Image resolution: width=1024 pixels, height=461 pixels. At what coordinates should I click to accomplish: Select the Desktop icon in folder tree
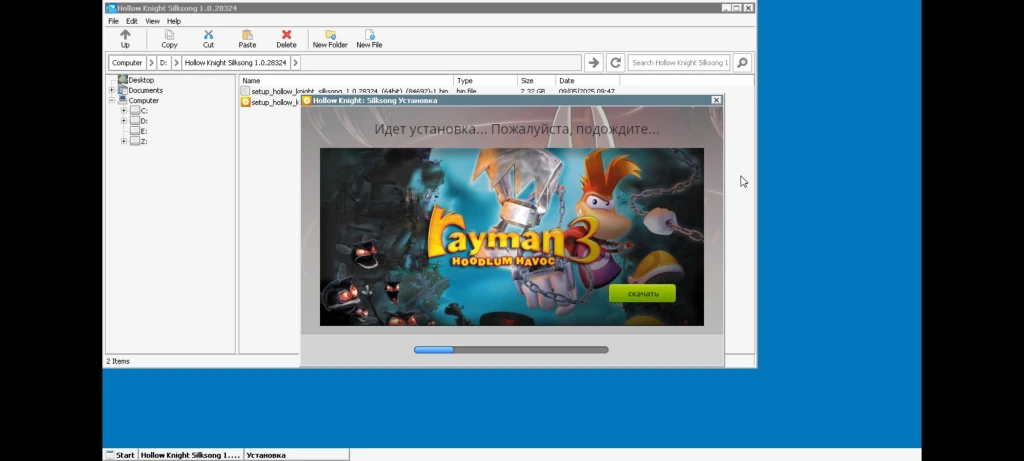click(x=123, y=80)
